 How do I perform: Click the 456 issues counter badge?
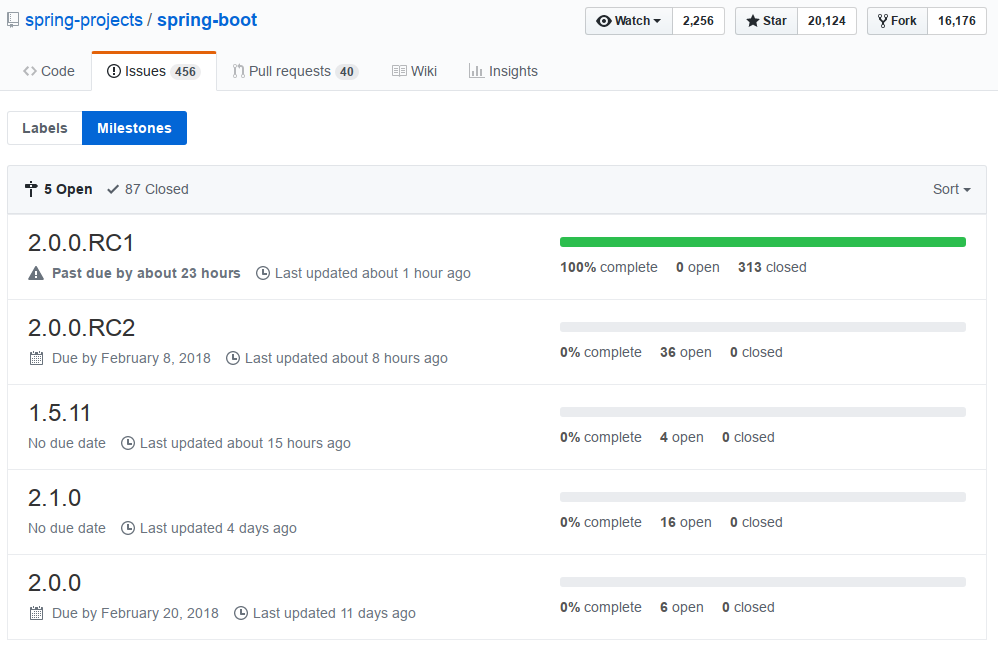185,72
